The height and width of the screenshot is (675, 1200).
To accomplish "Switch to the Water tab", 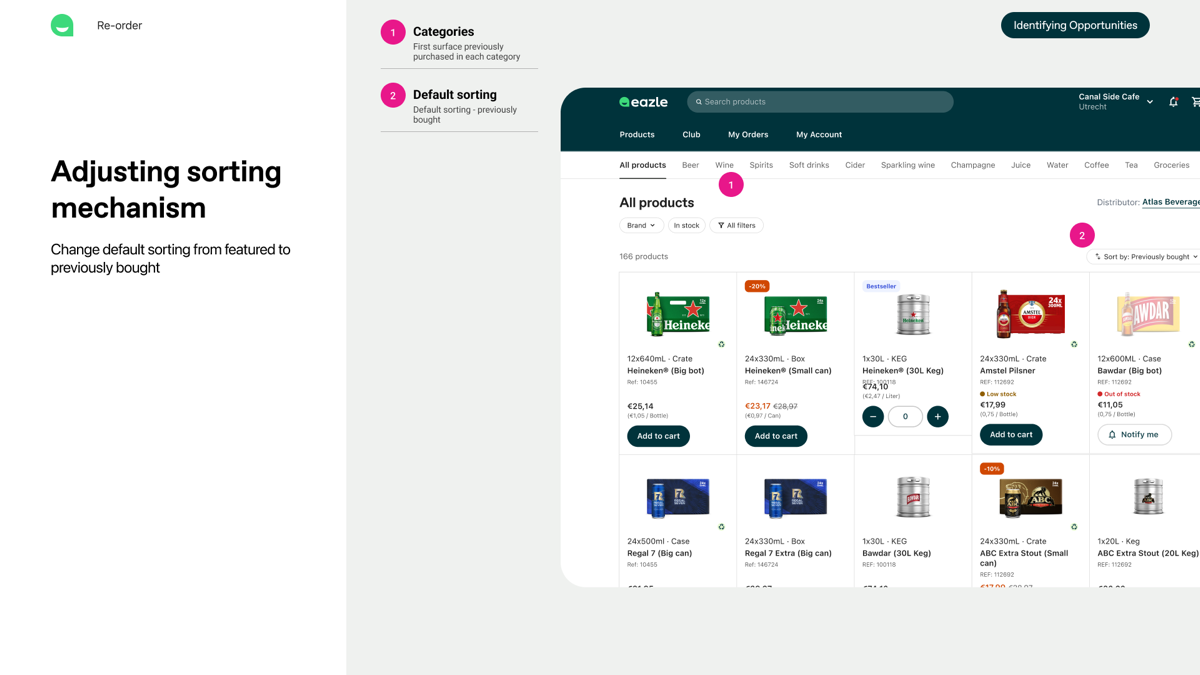I will tap(1057, 165).
